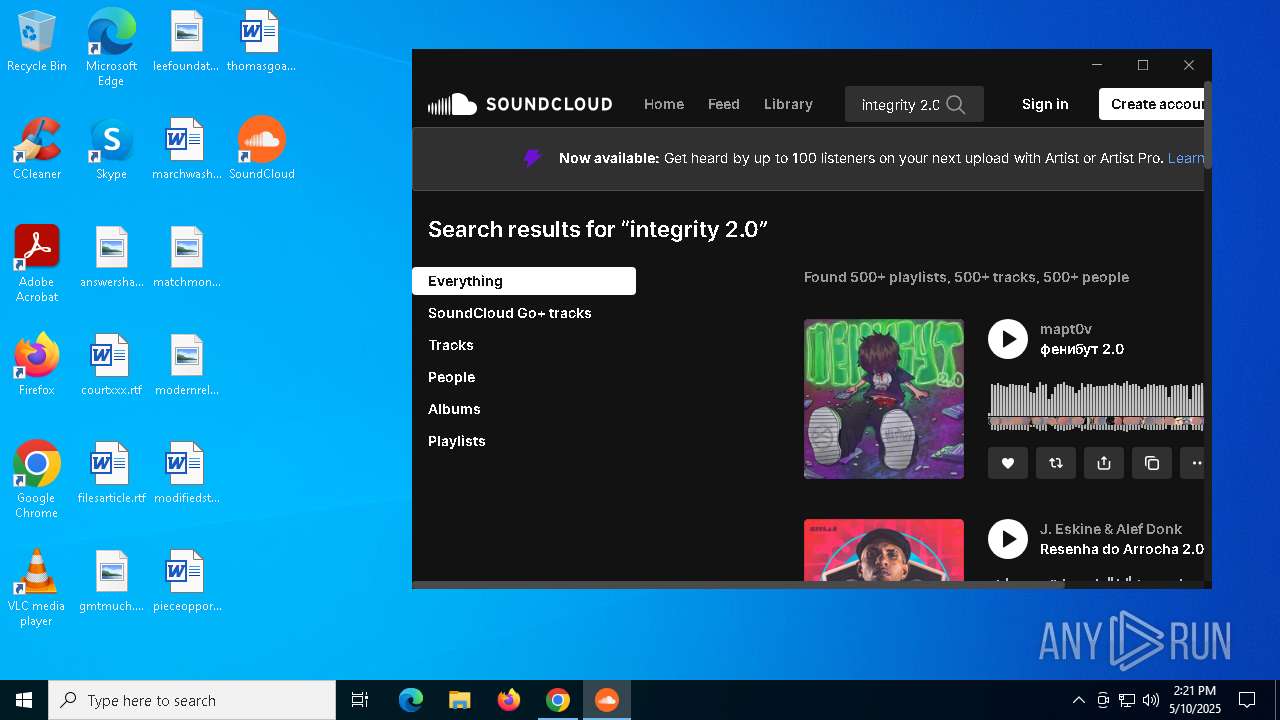The image size is (1280, 720).
Task: Open the CCleaner desktop shortcut
Action: tap(37, 149)
